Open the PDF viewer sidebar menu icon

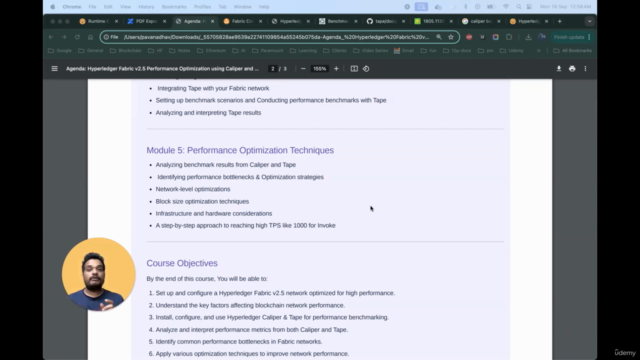click(x=54, y=69)
